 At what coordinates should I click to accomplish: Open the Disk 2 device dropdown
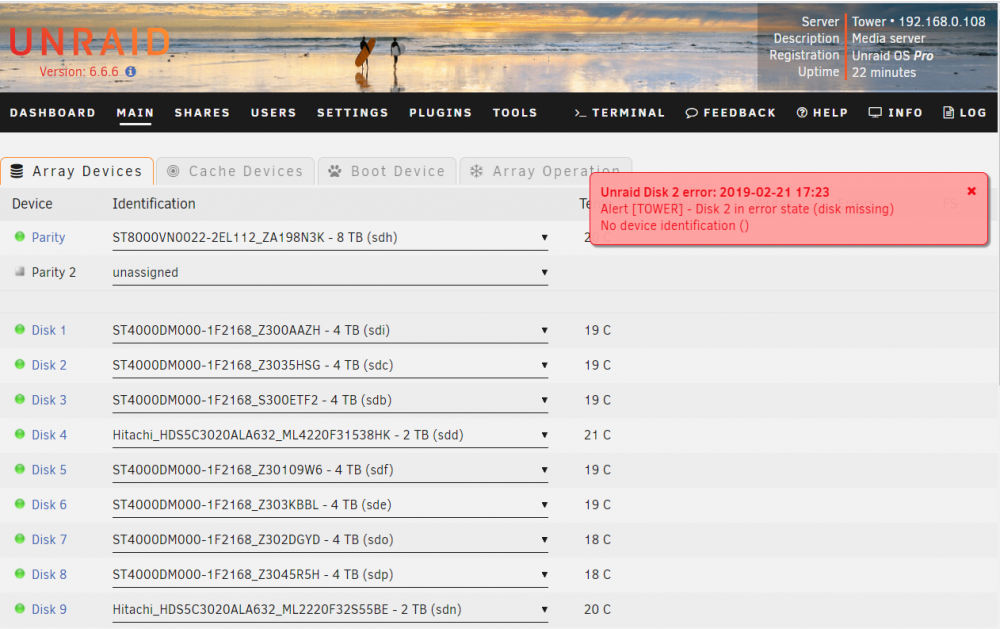pos(330,366)
